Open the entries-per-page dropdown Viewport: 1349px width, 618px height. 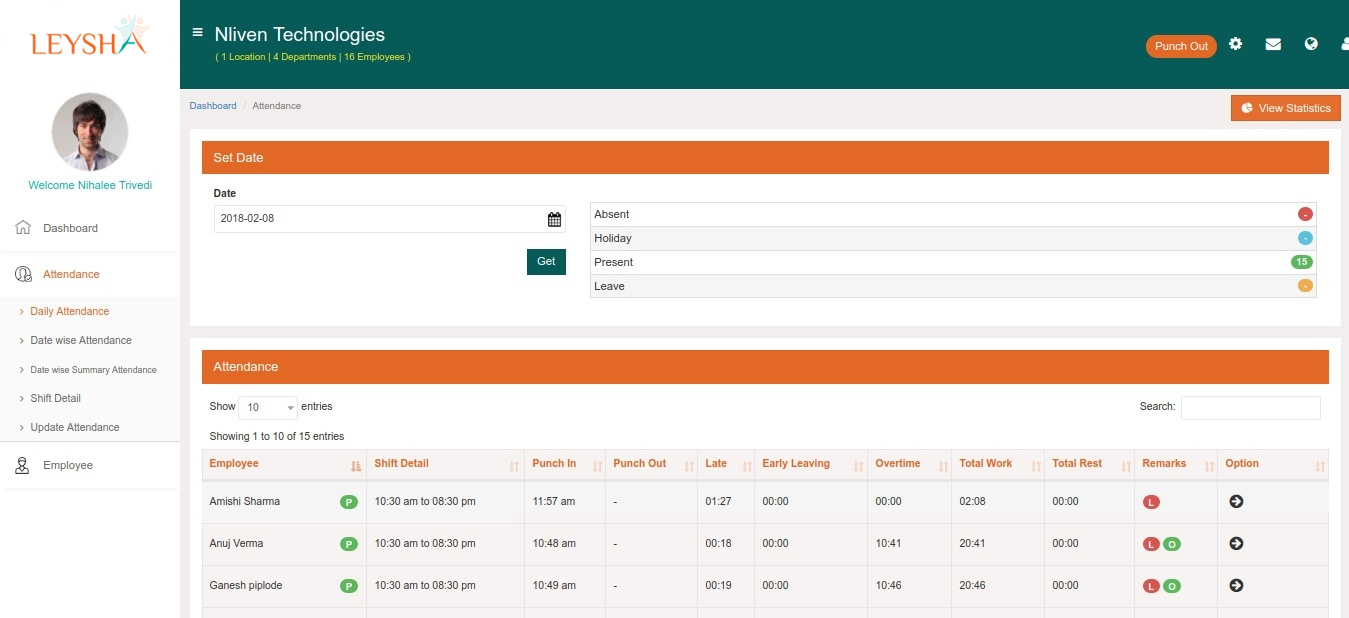(x=268, y=407)
